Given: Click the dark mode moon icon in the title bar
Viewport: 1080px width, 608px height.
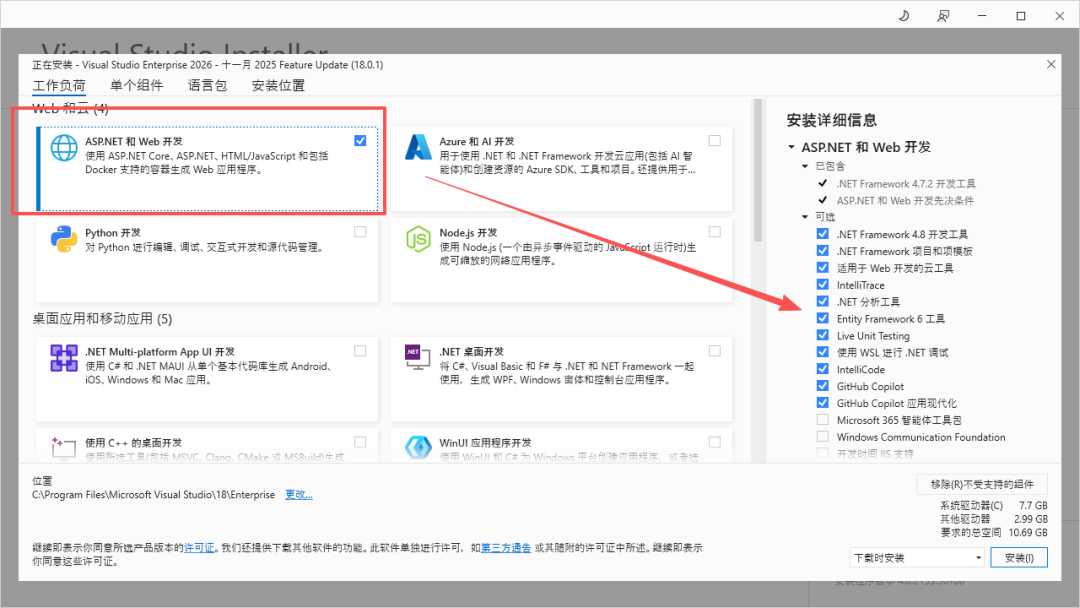Looking at the screenshot, I should [x=903, y=15].
